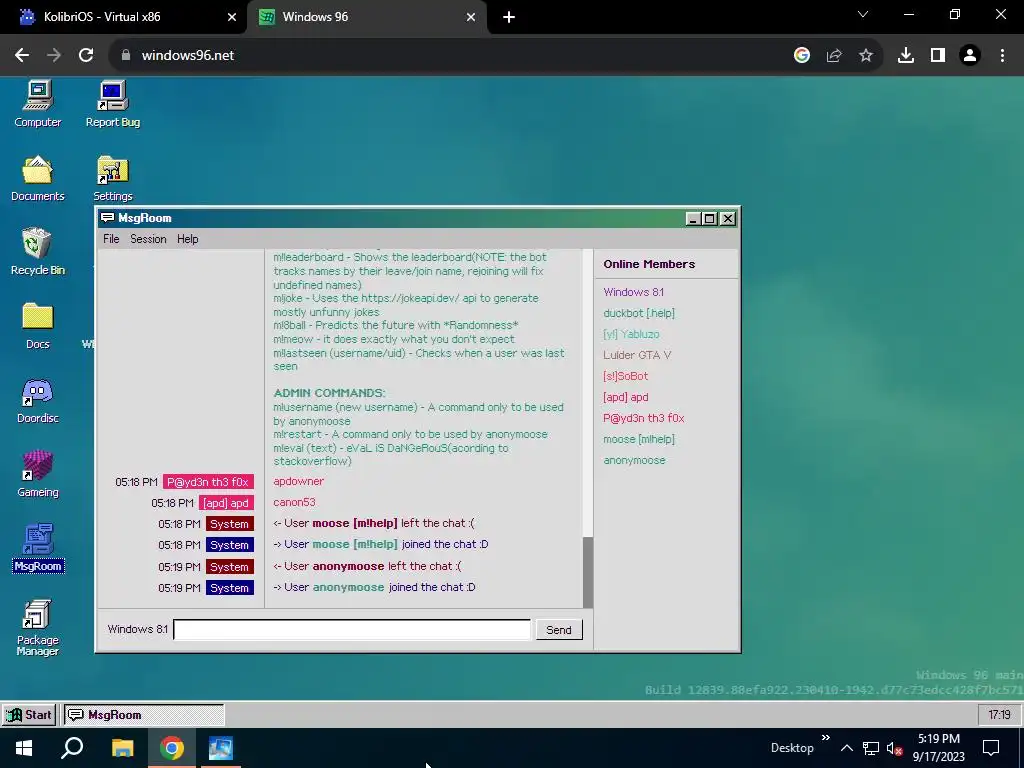Open the Chrome three-dot menu
Viewport: 1024px width, 768px height.
click(1002, 56)
